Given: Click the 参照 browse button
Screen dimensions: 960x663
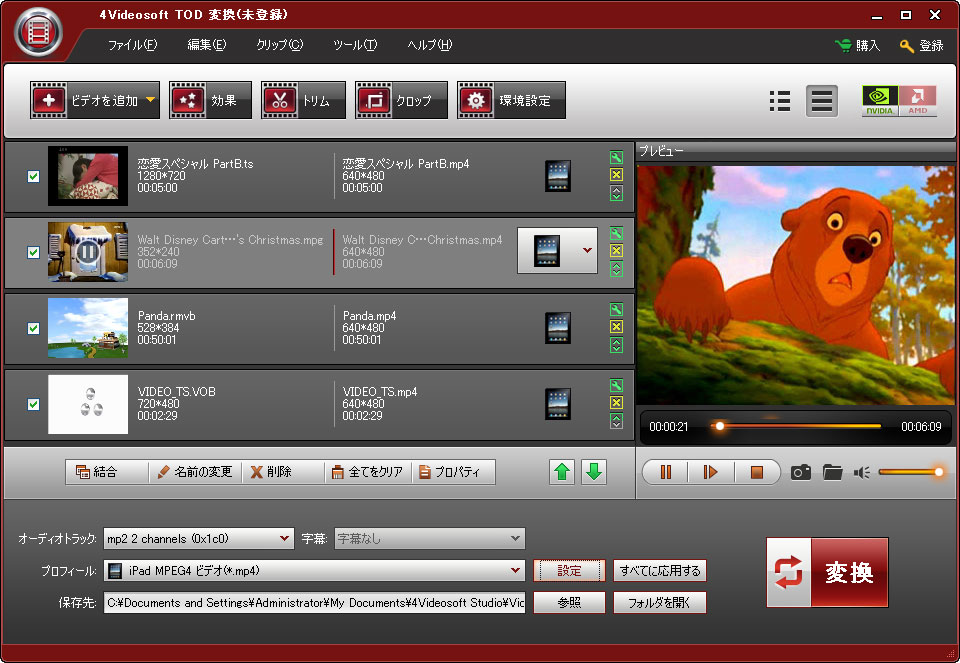Looking at the screenshot, I should [569, 603].
